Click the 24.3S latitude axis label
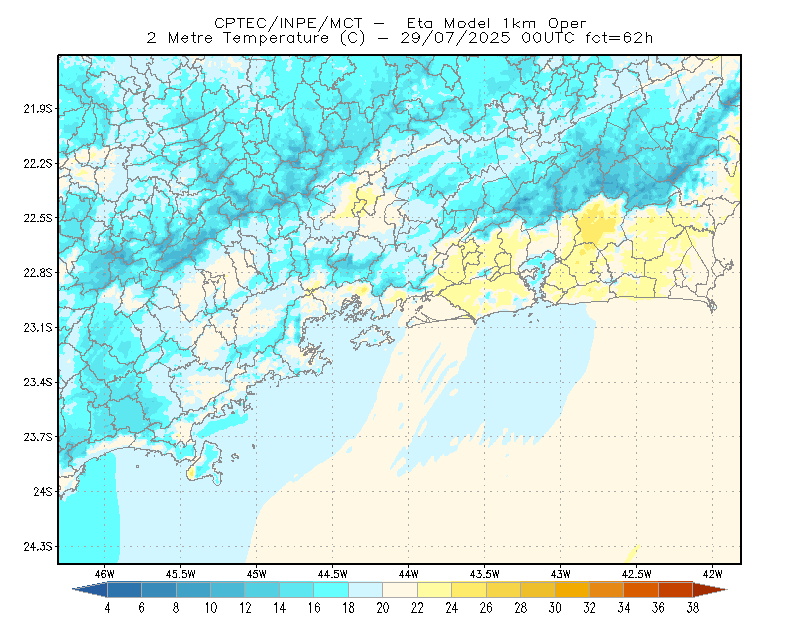The image size is (800, 618). [x=38, y=546]
